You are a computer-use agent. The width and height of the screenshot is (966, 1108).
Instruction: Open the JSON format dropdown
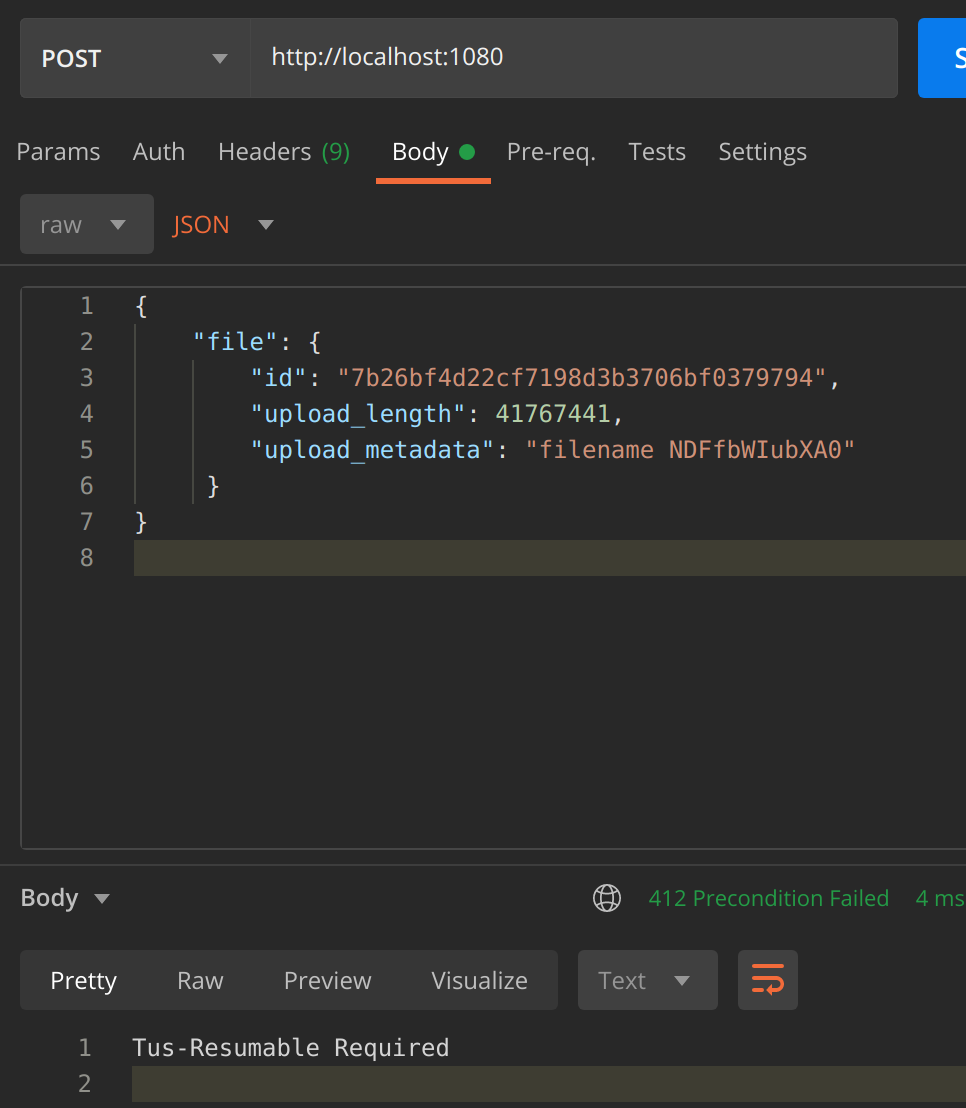(223, 225)
